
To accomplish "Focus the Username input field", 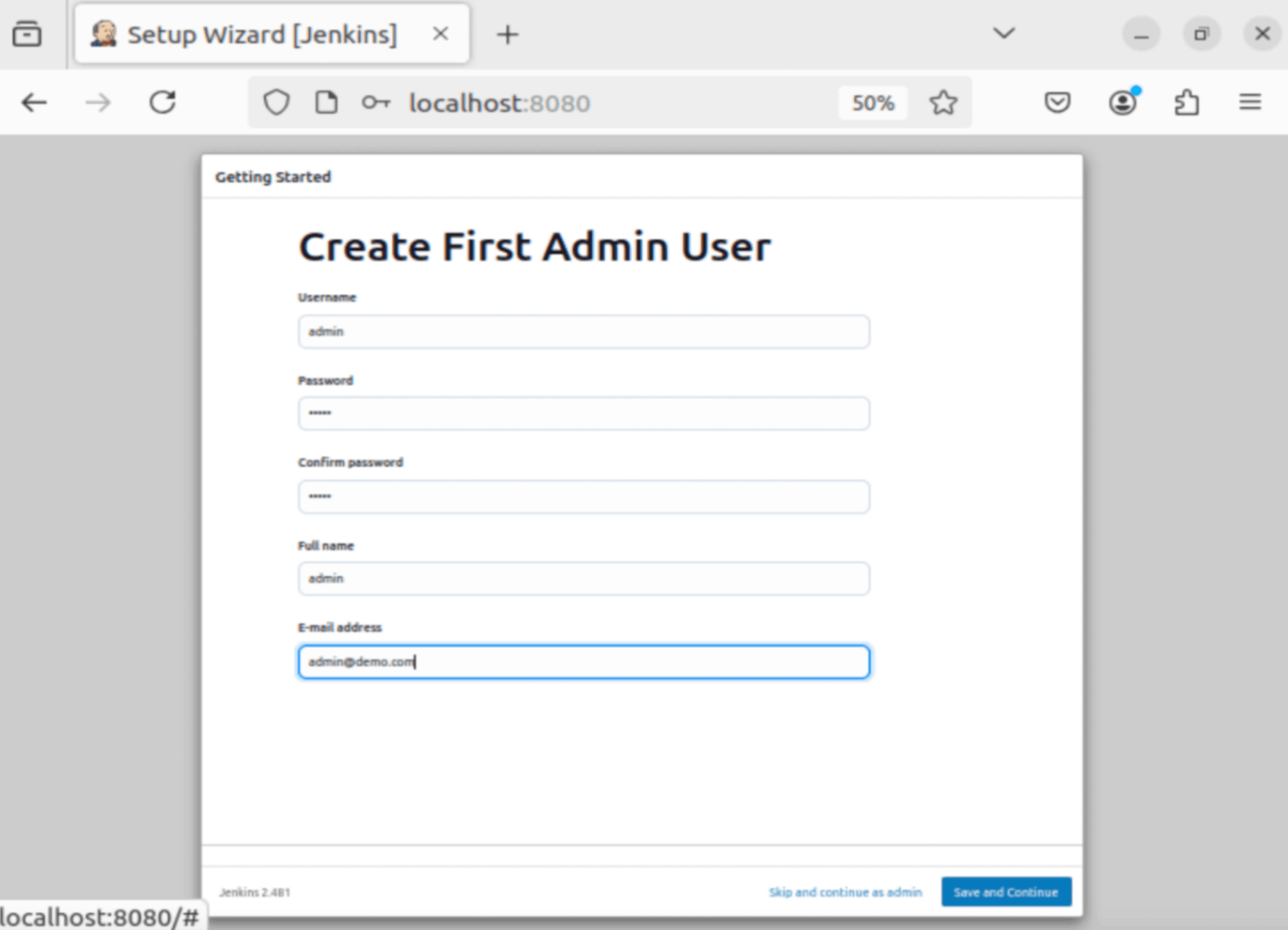I will [583, 332].
